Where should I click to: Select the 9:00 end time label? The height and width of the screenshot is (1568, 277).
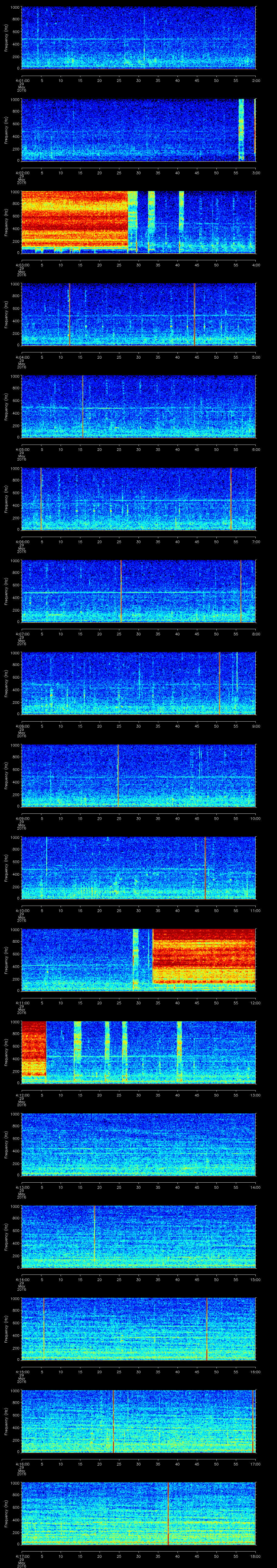pyautogui.click(x=256, y=726)
